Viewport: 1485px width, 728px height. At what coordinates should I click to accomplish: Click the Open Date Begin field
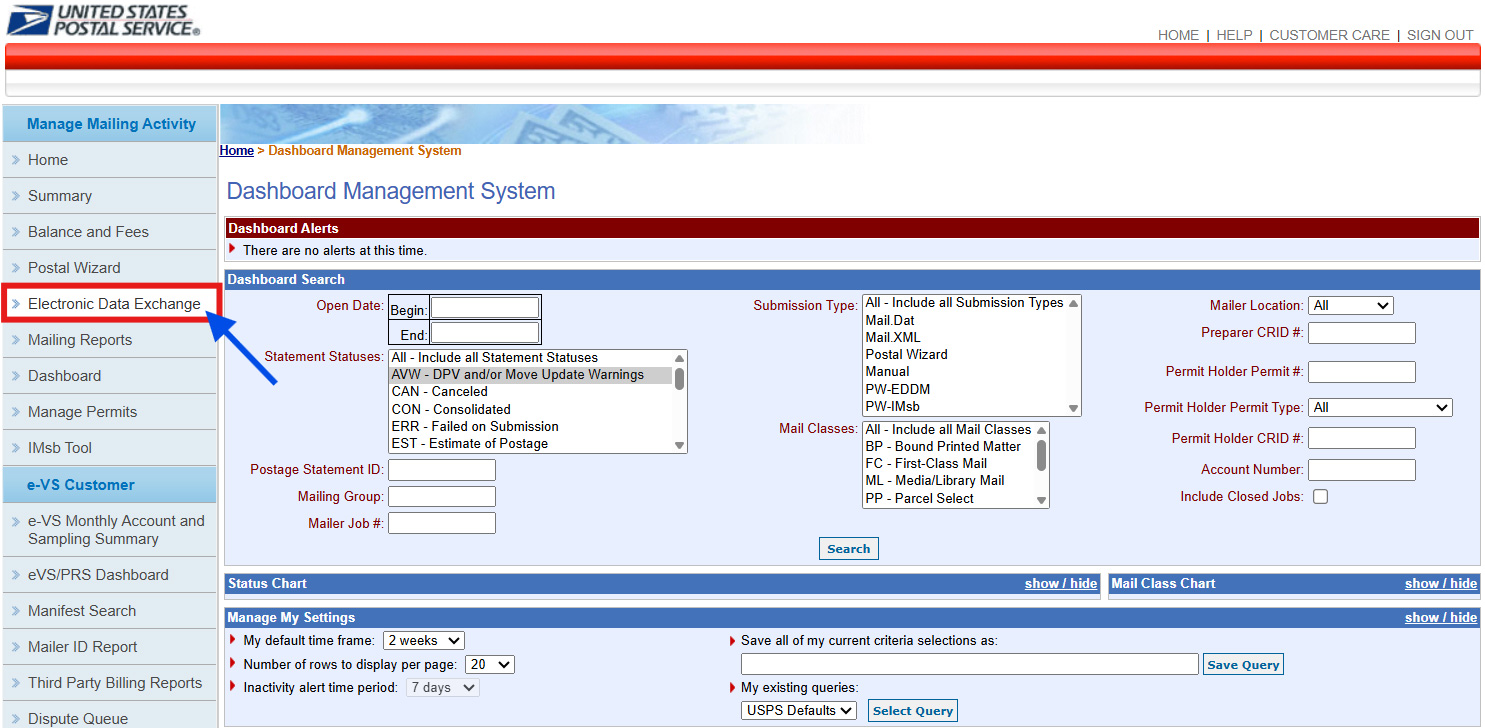coord(485,308)
